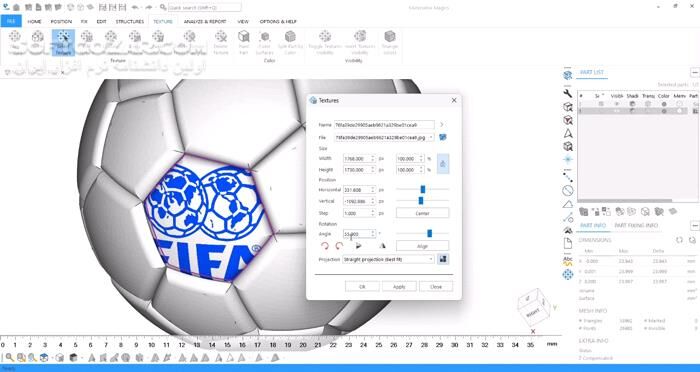Click the texture Name input field
The height and width of the screenshot is (372, 700).
(384, 125)
